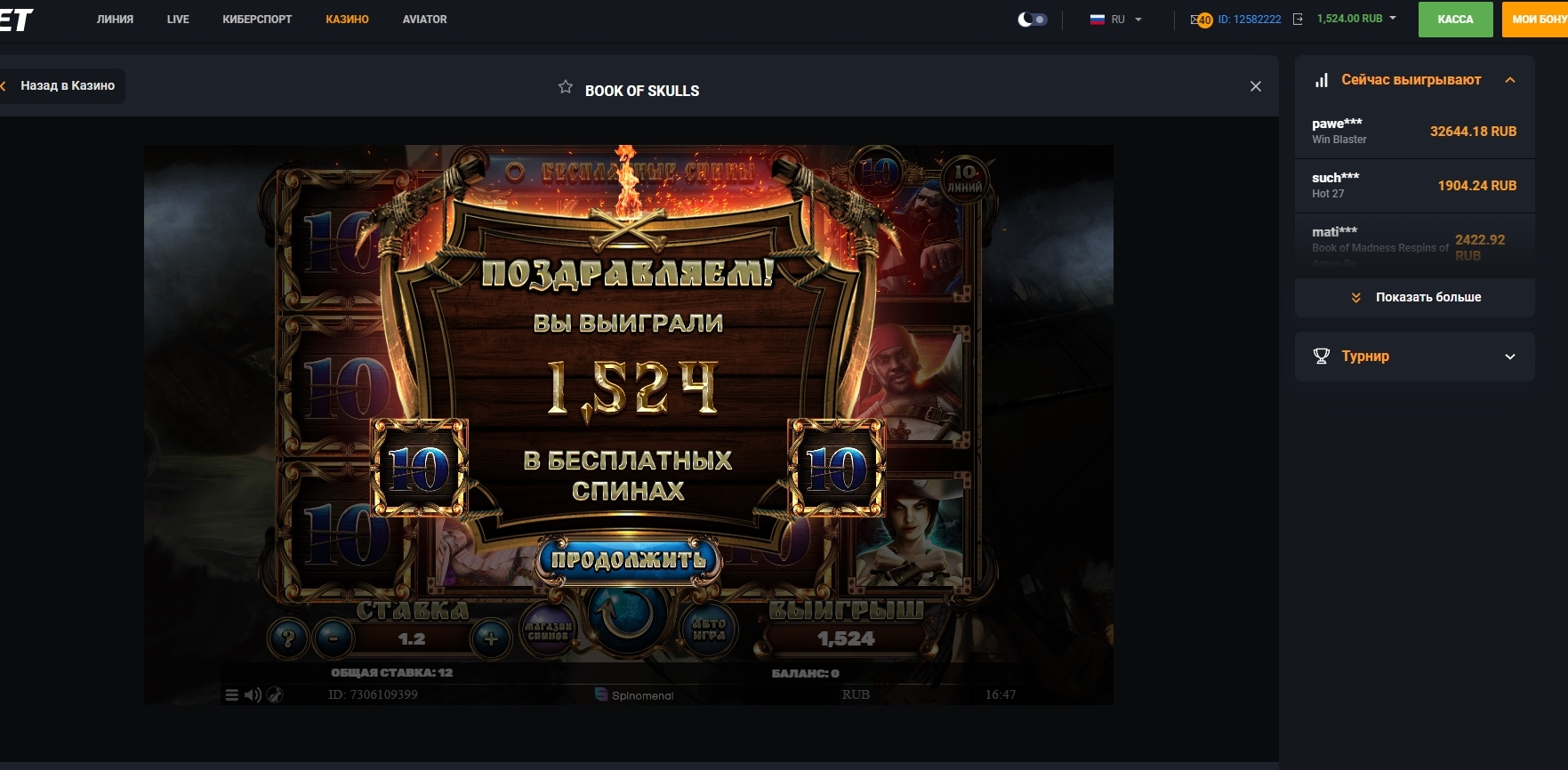Click the 10 ЛИНИЙ lines indicator
The height and width of the screenshot is (770, 1568).
965,179
